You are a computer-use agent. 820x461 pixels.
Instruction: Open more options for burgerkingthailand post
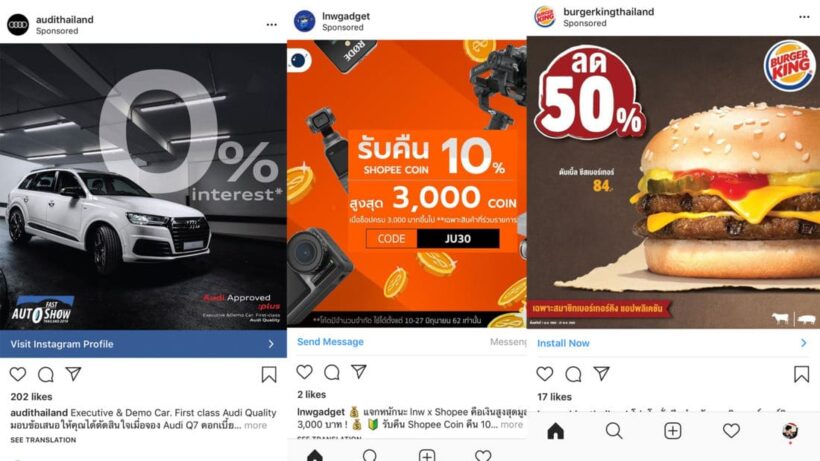804,17
